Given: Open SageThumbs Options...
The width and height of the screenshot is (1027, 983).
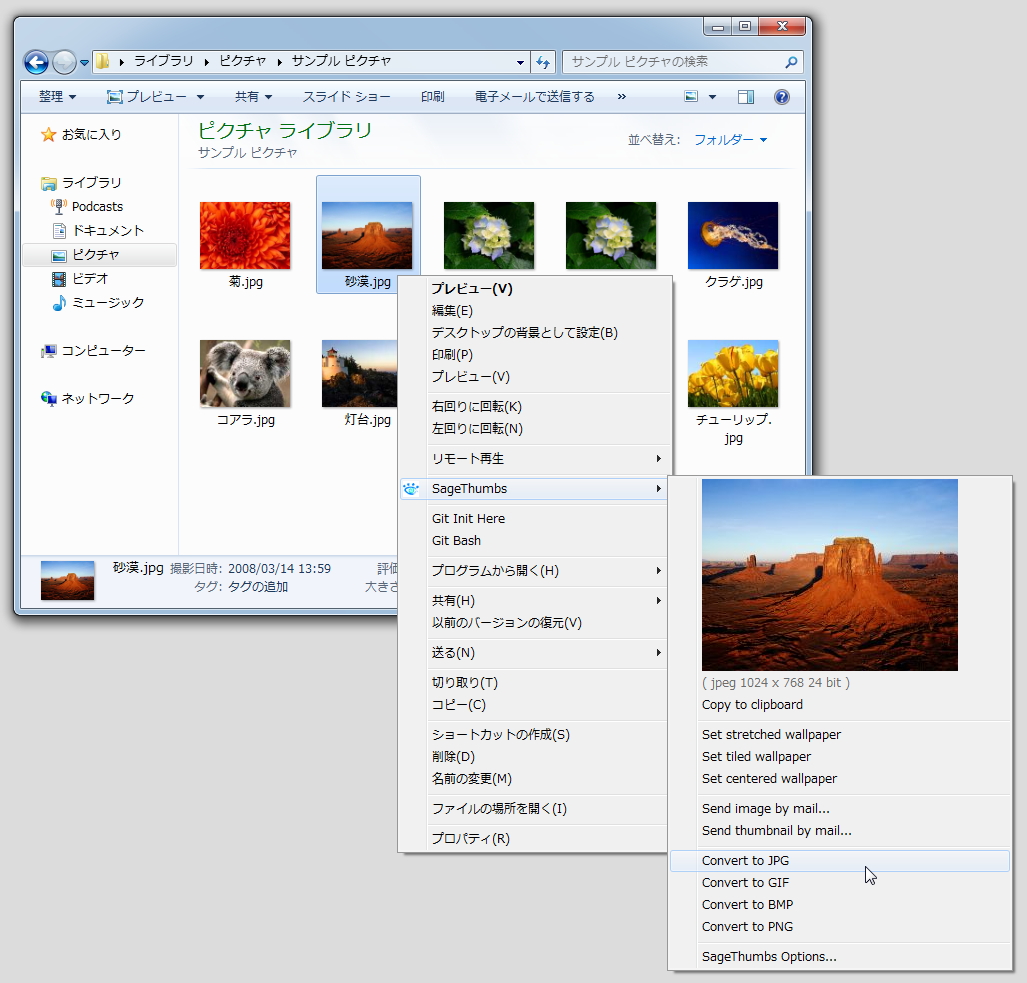Looking at the screenshot, I should click(x=769, y=956).
